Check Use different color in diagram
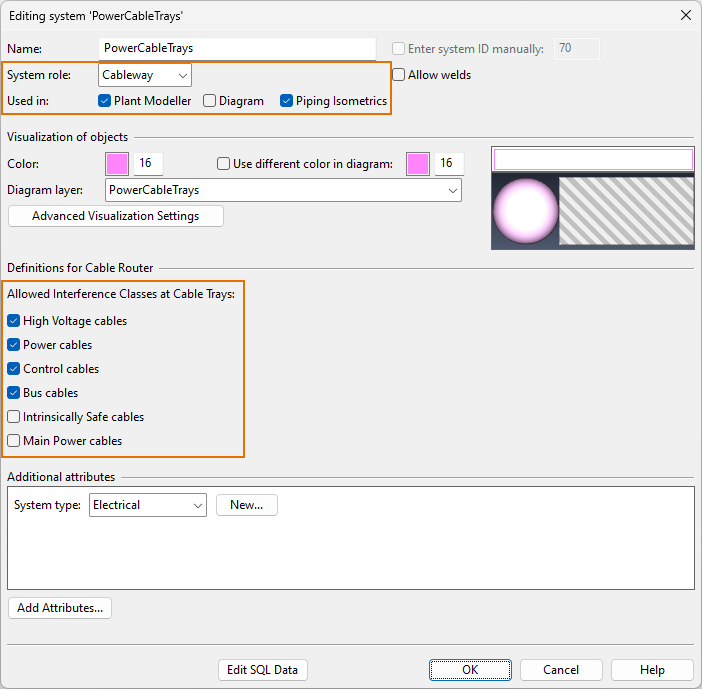 (x=224, y=164)
